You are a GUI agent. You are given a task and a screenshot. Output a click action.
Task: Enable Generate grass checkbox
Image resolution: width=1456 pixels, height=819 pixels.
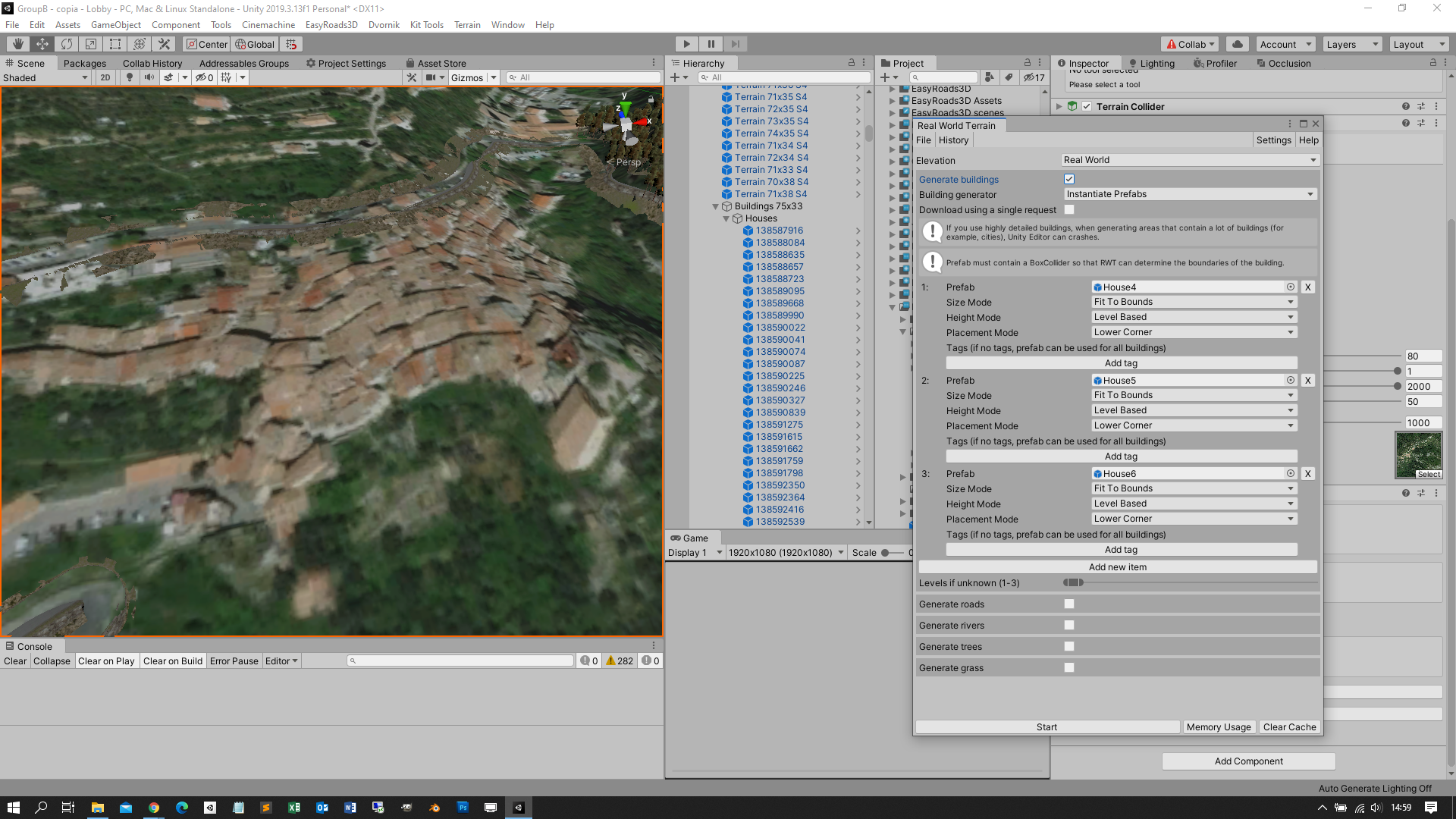(1069, 668)
